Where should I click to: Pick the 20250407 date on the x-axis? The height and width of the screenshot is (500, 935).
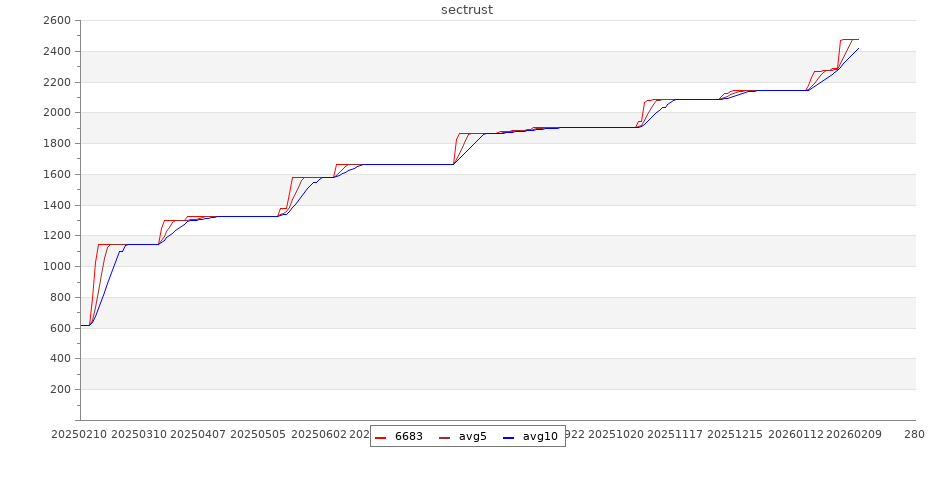click(x=198, y=435)
